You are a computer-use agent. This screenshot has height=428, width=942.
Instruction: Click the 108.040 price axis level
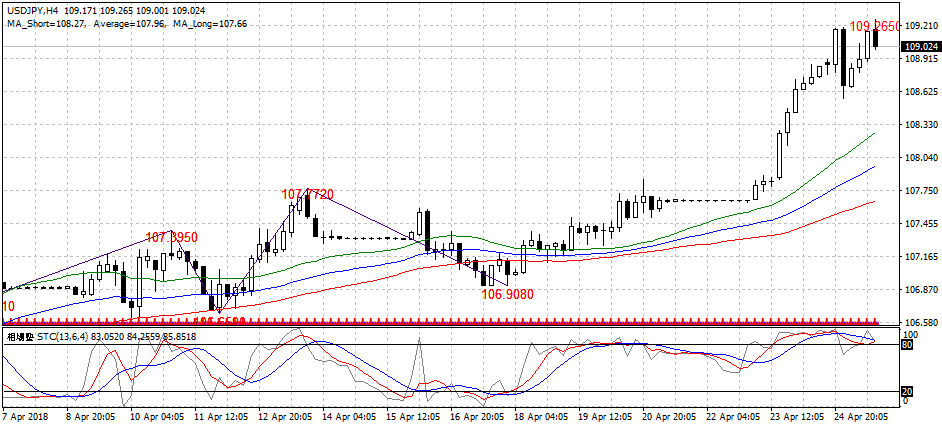(920, 158)
